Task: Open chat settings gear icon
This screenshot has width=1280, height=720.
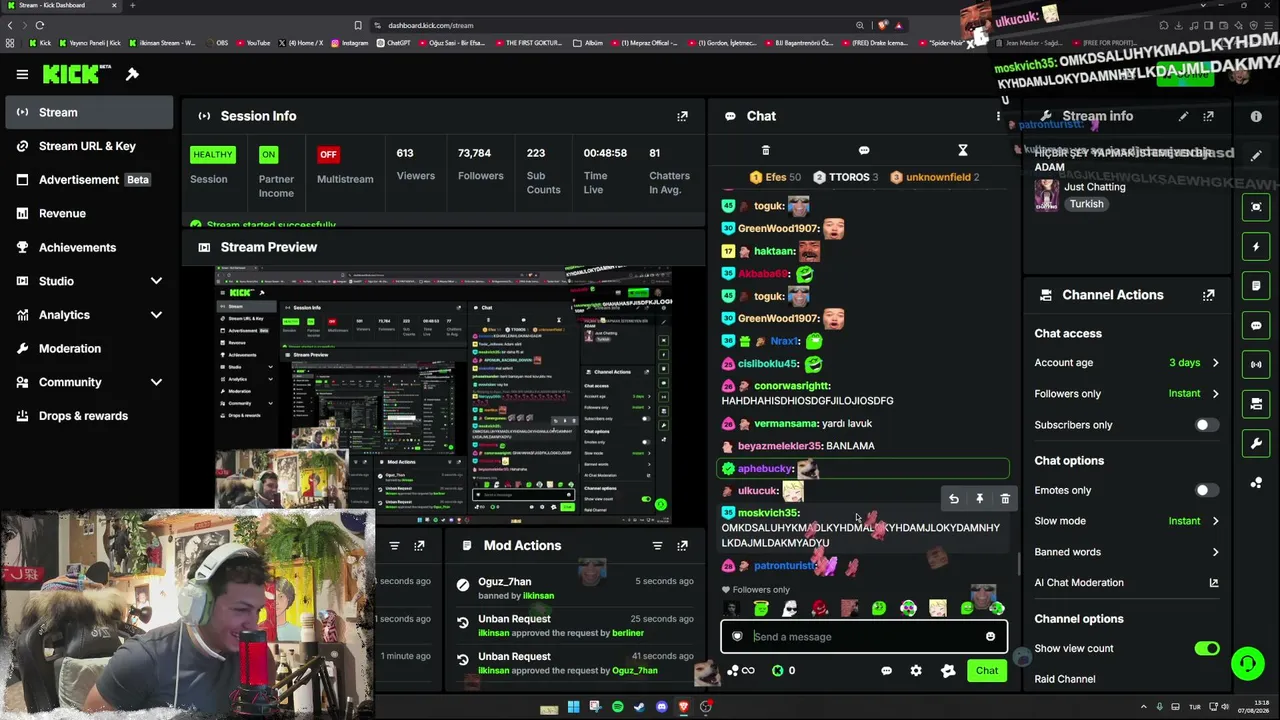Action: tap(916, 671)
